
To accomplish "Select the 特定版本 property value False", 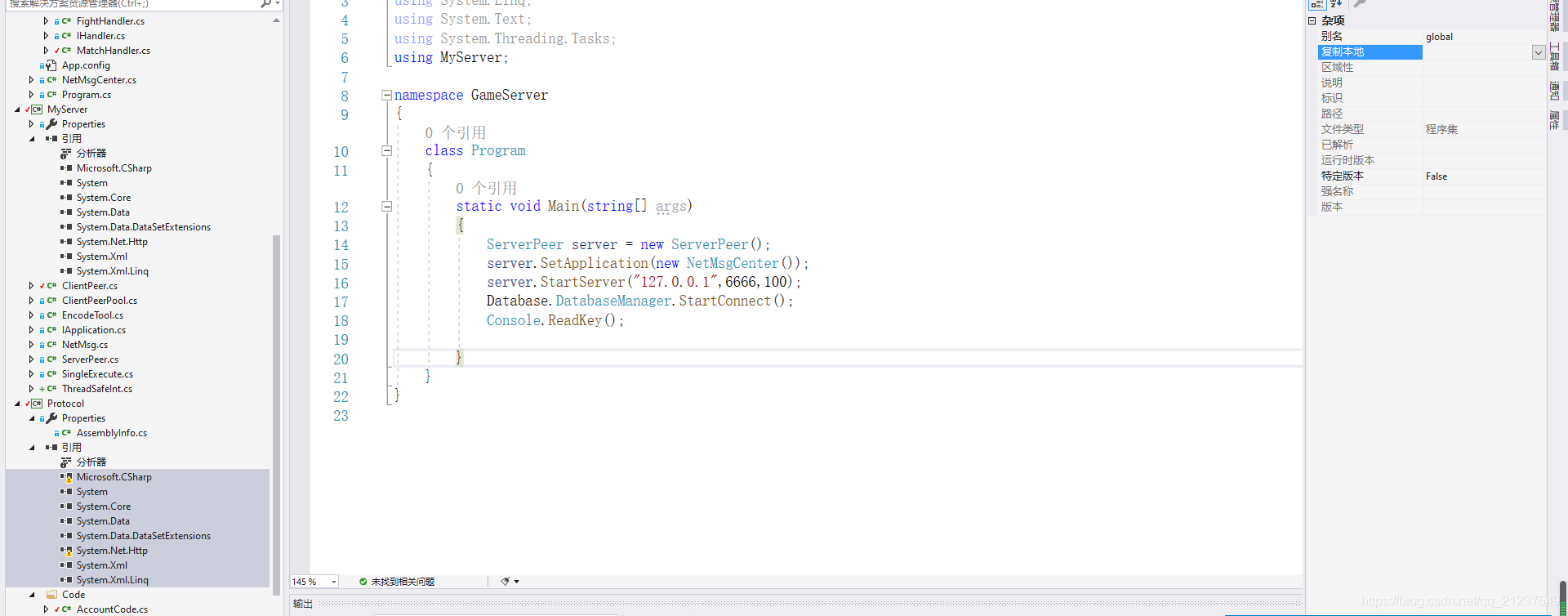I will coord(1437,176).
